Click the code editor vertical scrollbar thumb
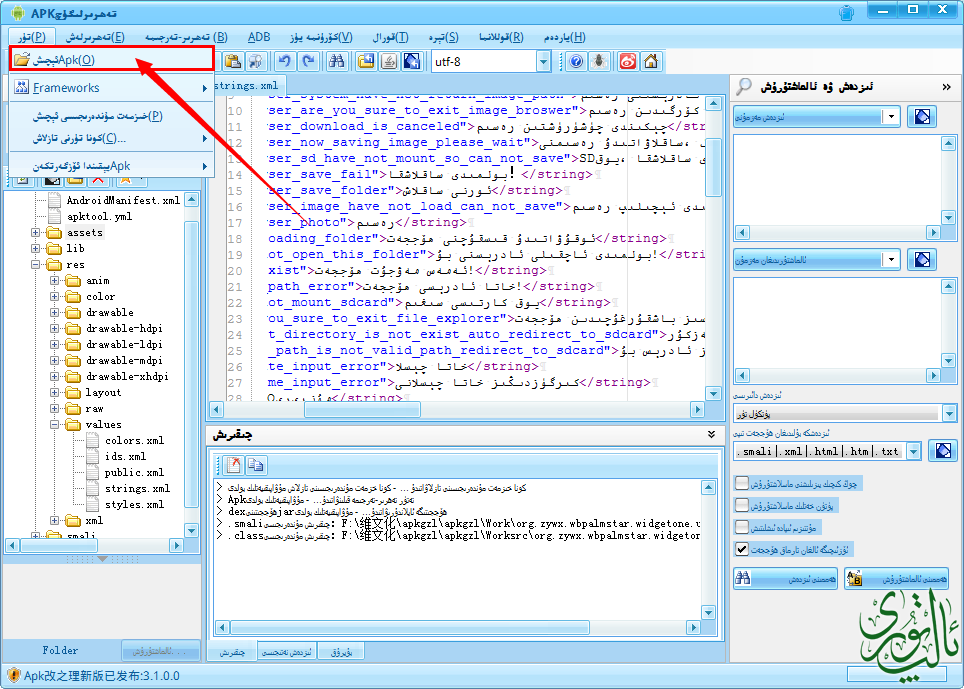964x689 pixels. click(x=713, y=167)
